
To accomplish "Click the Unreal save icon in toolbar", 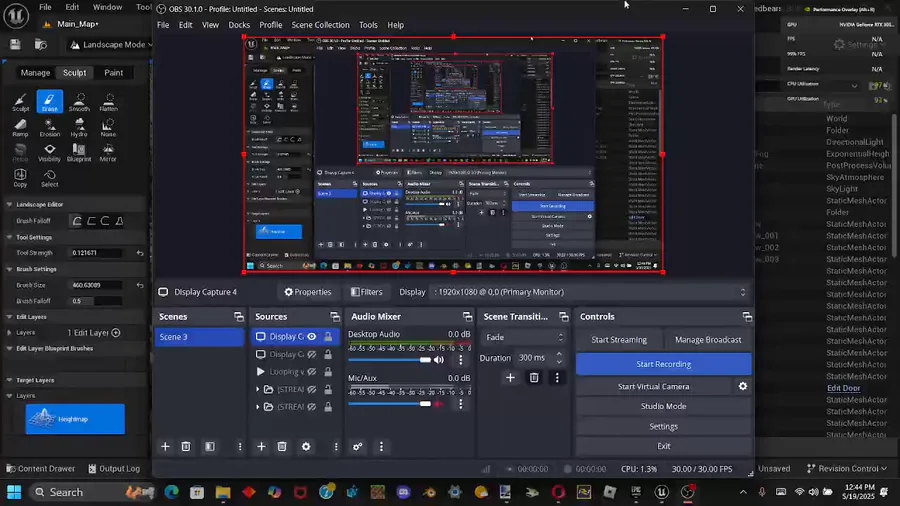I will pyautogui.click(x=15, y=44).
